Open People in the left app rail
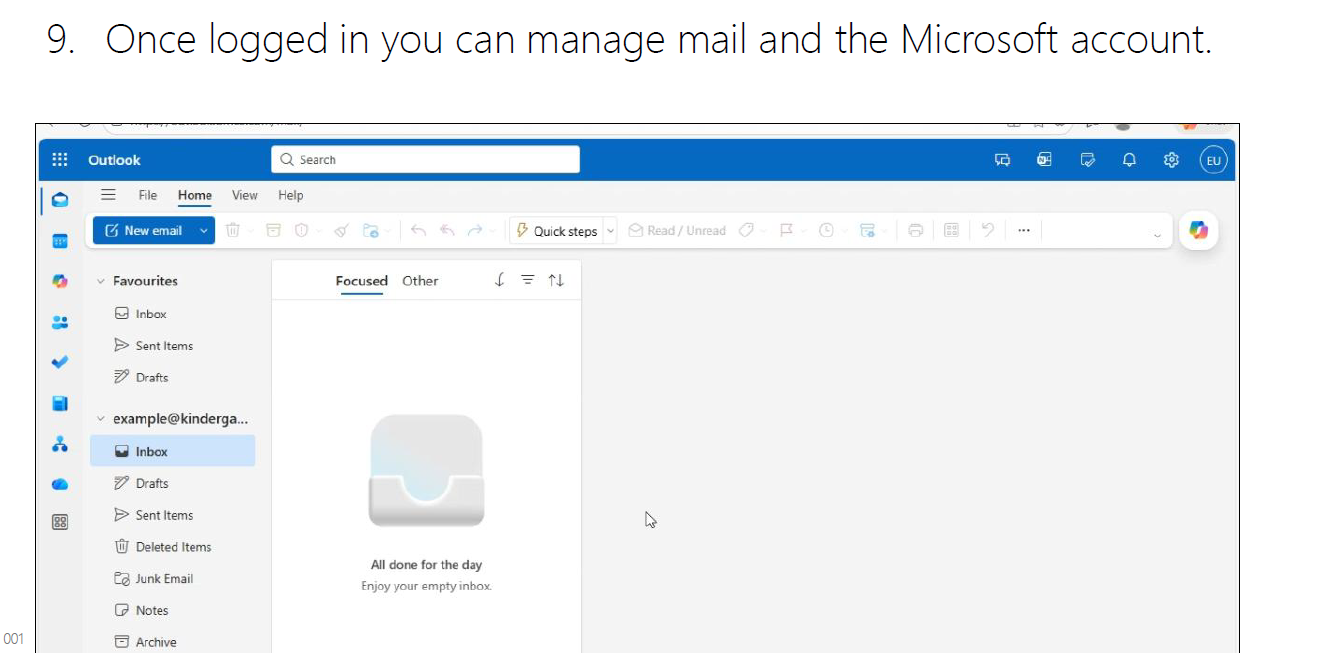 click(60, 322)
